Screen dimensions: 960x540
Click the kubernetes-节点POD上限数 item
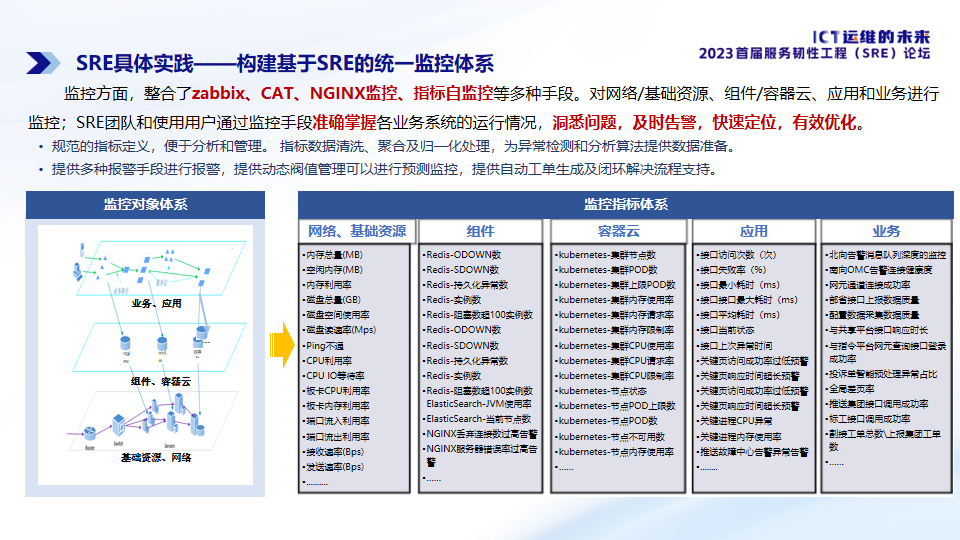click(615, 406)
